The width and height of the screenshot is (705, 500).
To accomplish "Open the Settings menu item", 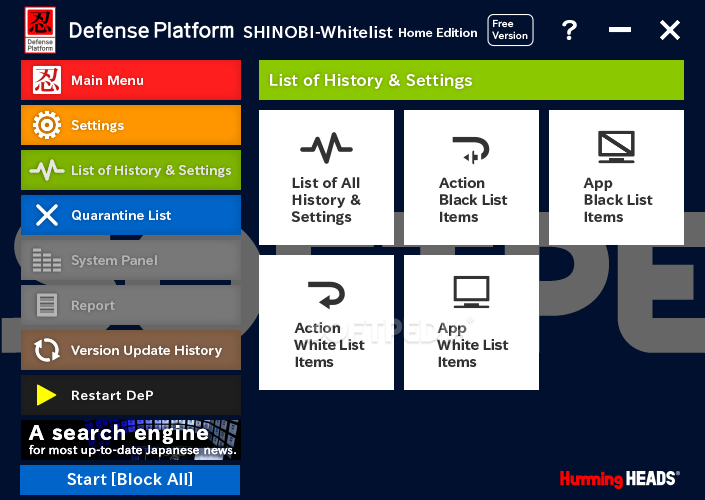I will pyautogui.click(x=131, y=125).
